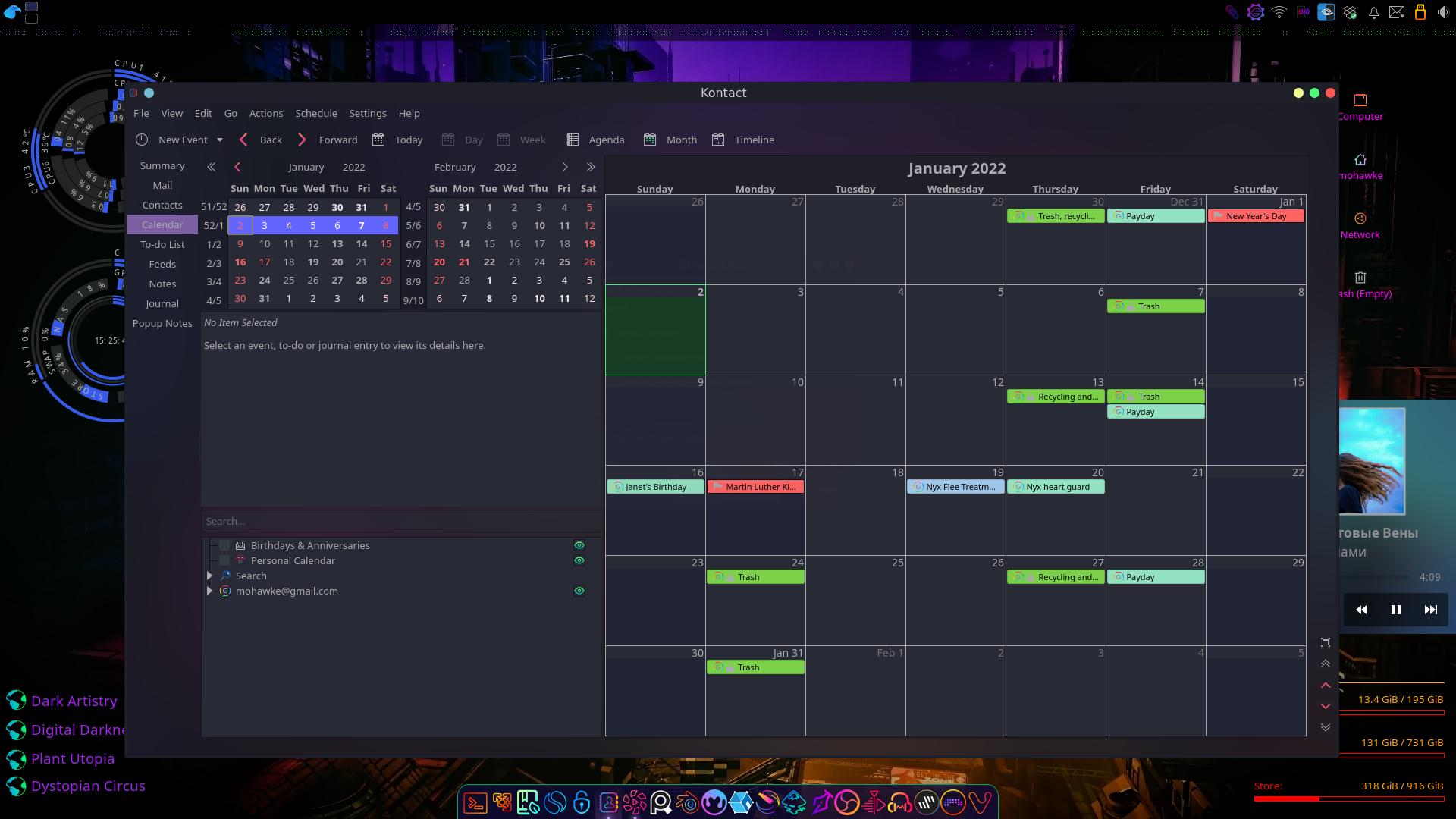
Task: Jump back a year double-chevron
Action: click(212, 167)
